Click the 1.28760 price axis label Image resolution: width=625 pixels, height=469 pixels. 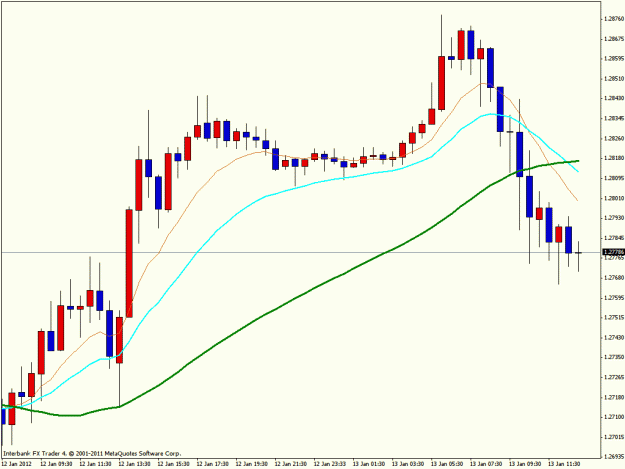click(614, 19)
